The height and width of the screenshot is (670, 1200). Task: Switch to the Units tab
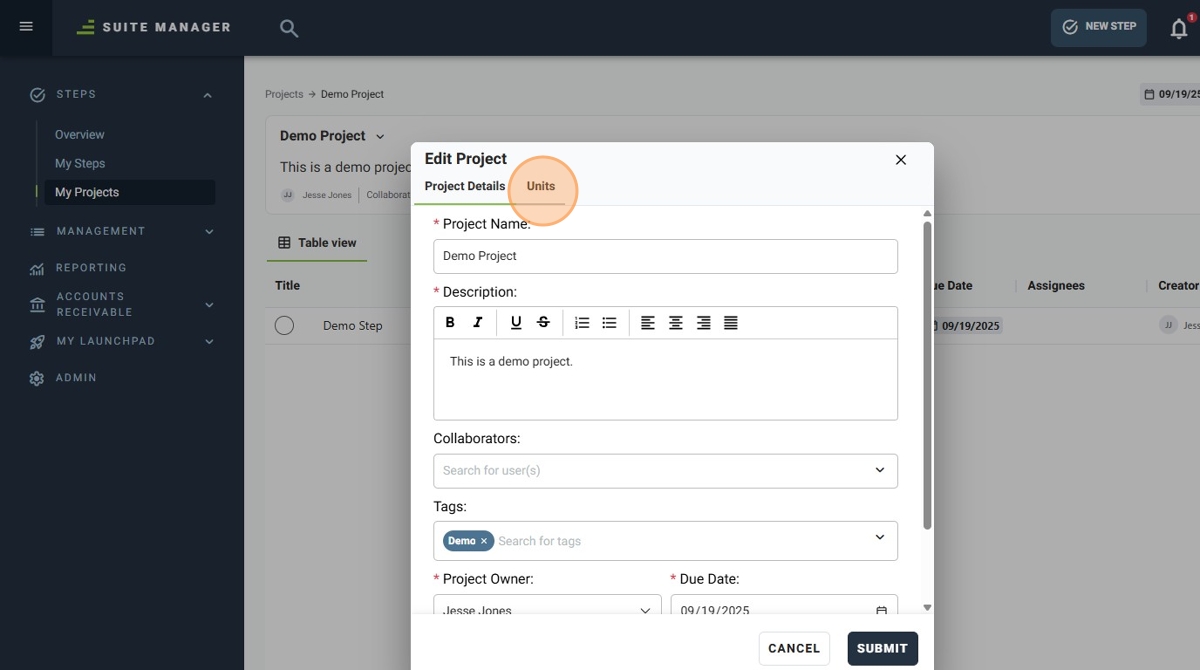coord(541,186)
